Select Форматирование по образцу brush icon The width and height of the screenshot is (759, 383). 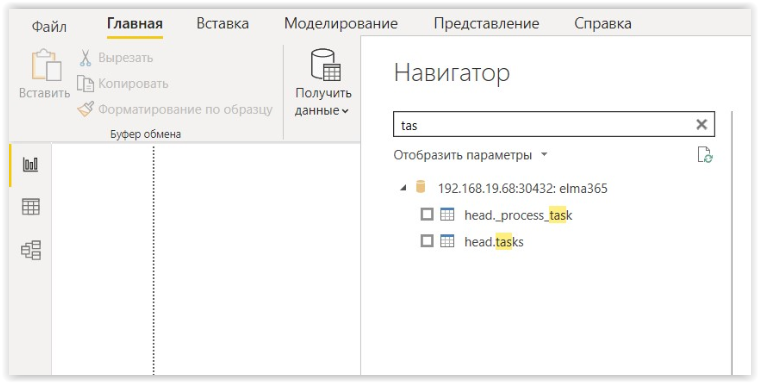point(86,109)
